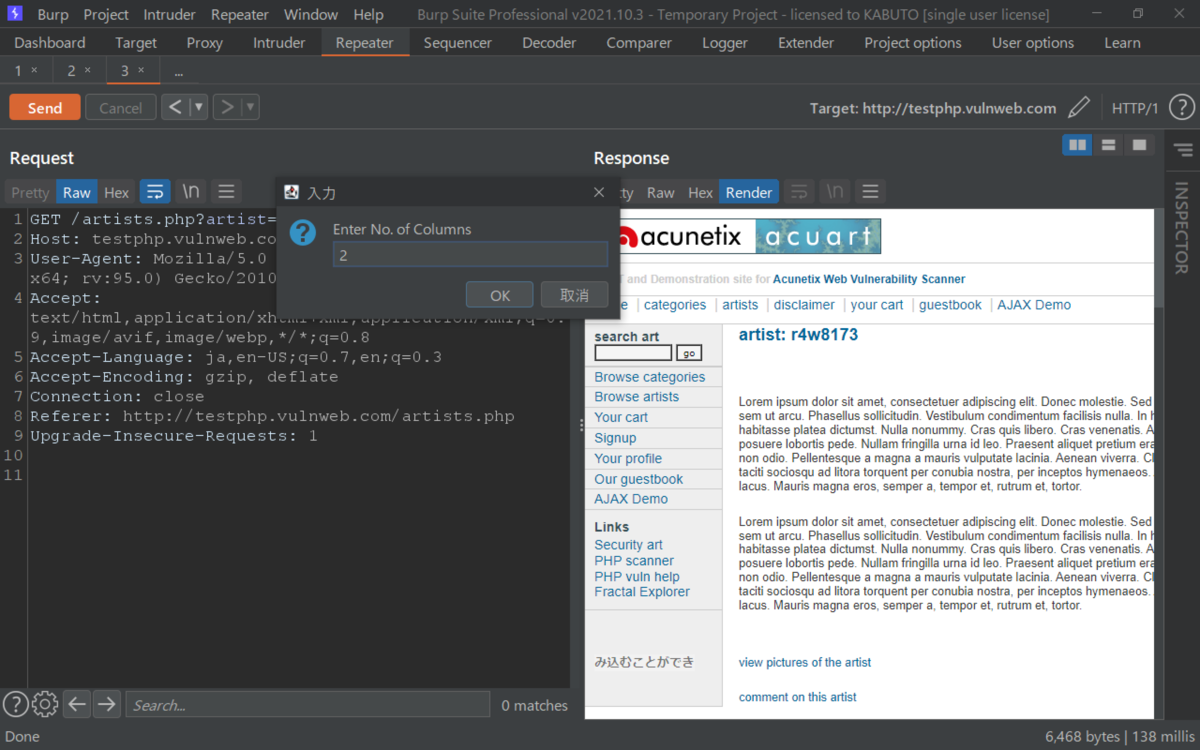Confirm dialog with OK button
The image size is (1200, 750).
(500, 295)
